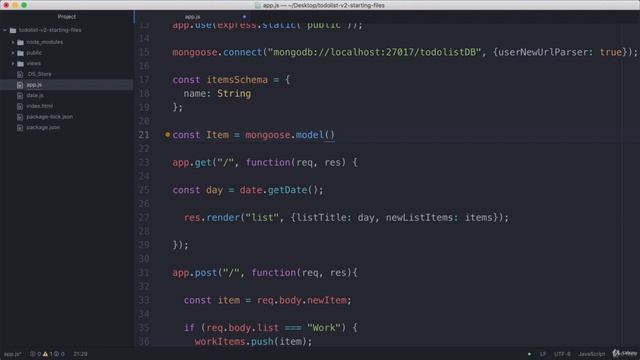The width and height of the screenshot is (640, 360).
Task: Click the index.html file icon
Action: [20, 106]
